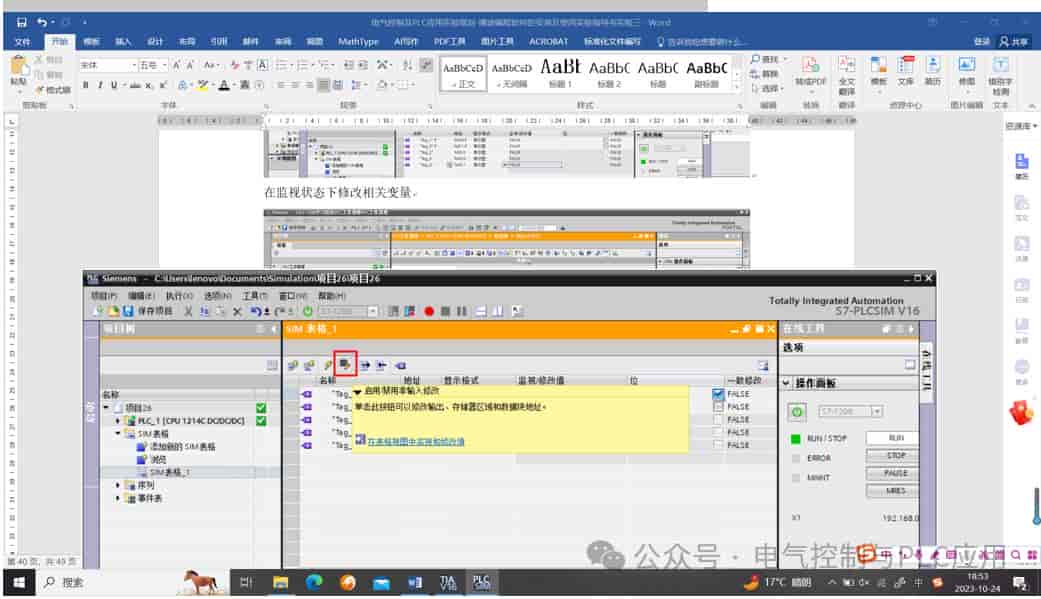This screenshot has height=599, width=1041.
Task: Open the font color swatch in Word
Action: (x=224, y=85)
